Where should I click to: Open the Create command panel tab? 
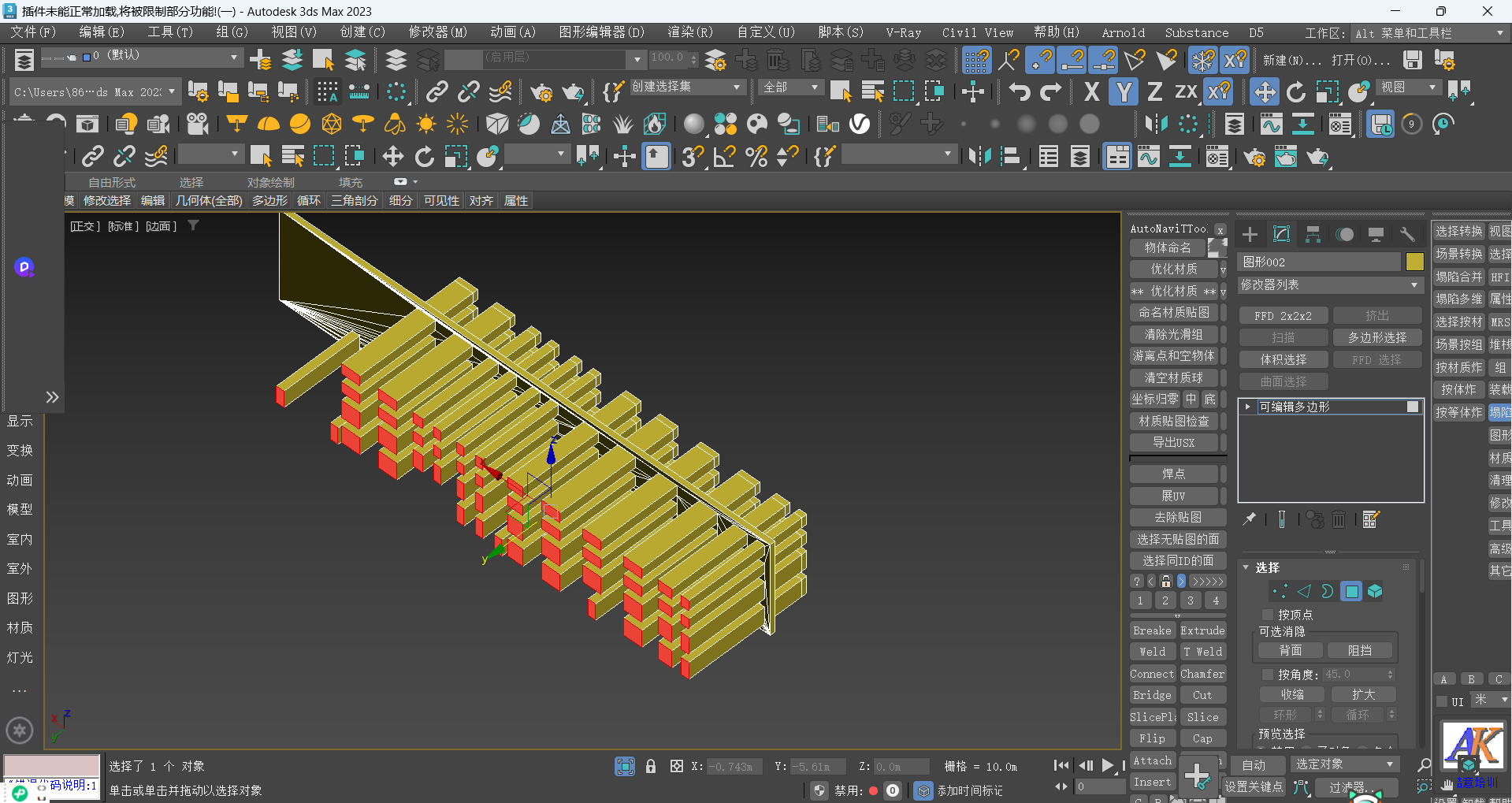[x=1250, y=234]
